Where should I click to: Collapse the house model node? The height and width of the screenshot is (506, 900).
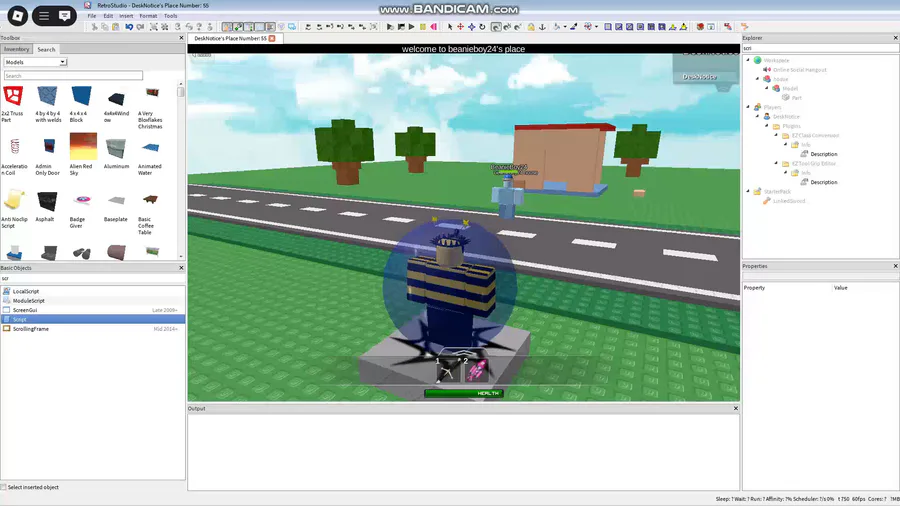[758, 79]
